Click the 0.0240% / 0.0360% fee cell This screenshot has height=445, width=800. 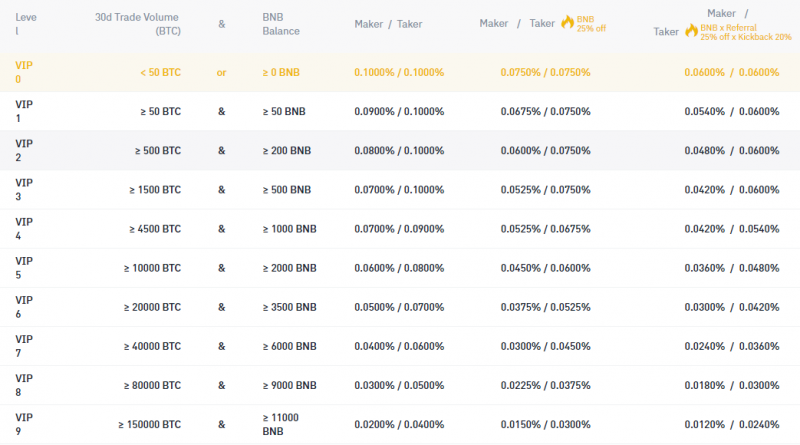(x=732, y=346)
